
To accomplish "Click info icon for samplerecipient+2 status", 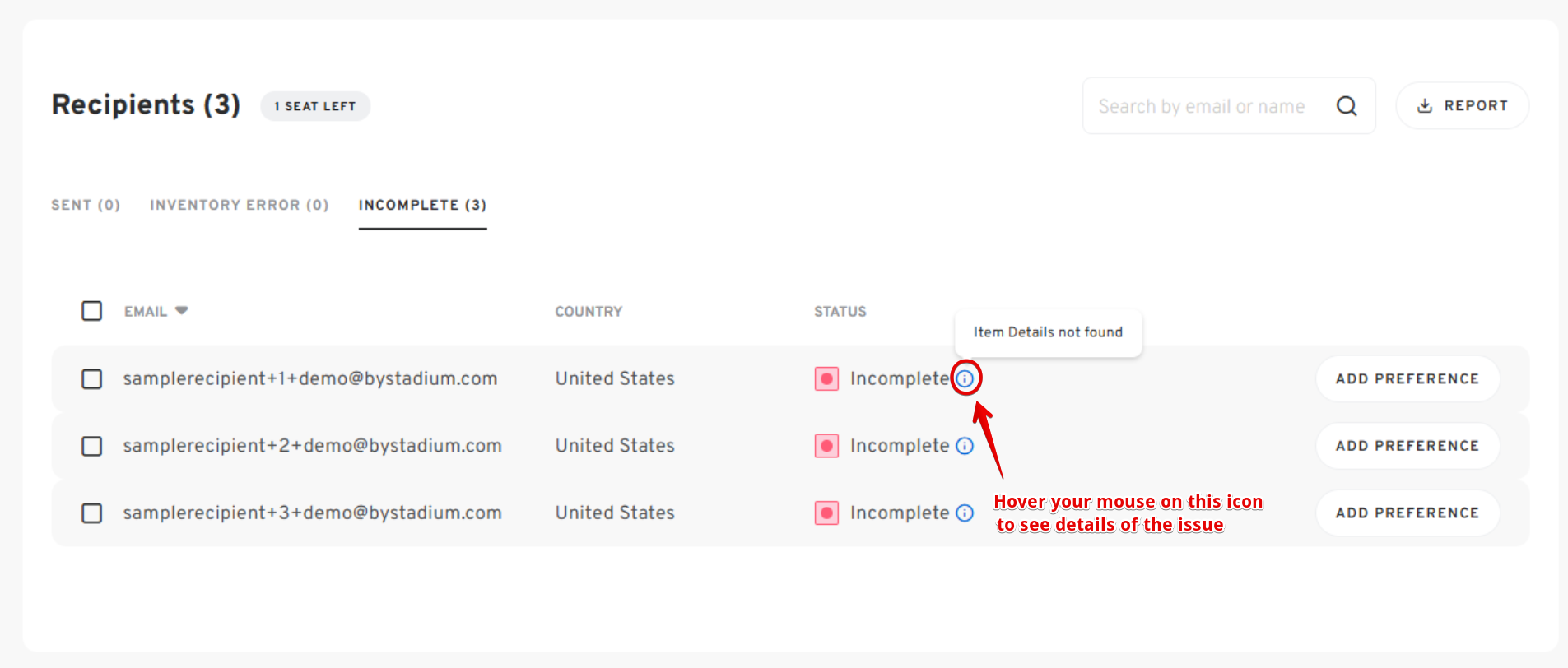I will click(965, 446).
